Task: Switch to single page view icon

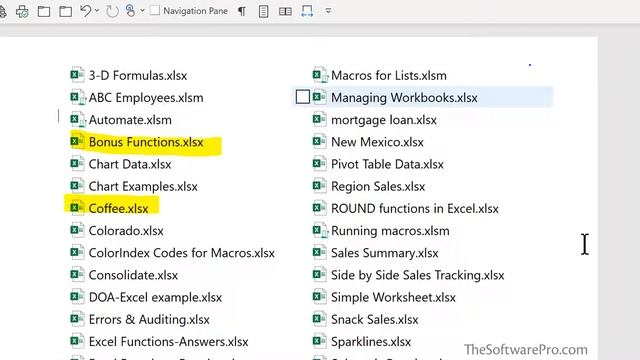Action: pos(264,11)
